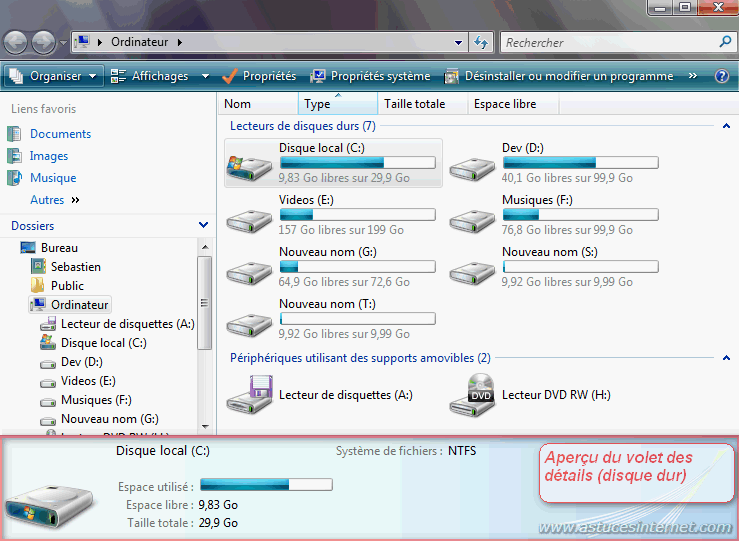Click the Images favorite link icon
The width and height of the screenshot is (739, 541).
(14, 156)
